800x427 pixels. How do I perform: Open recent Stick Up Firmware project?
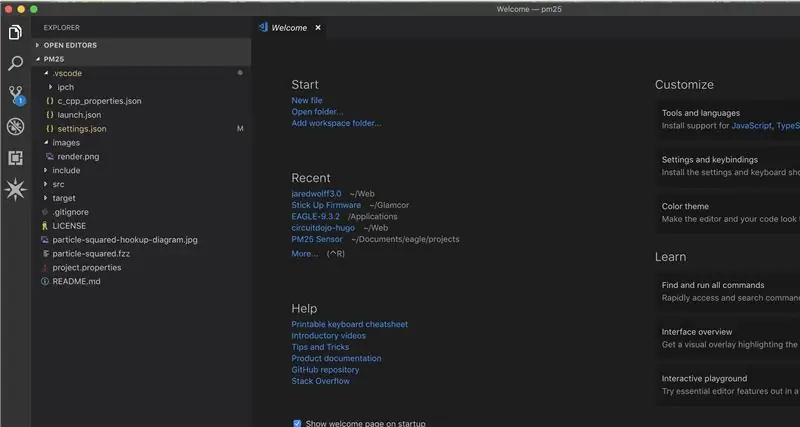coord(326,205)
